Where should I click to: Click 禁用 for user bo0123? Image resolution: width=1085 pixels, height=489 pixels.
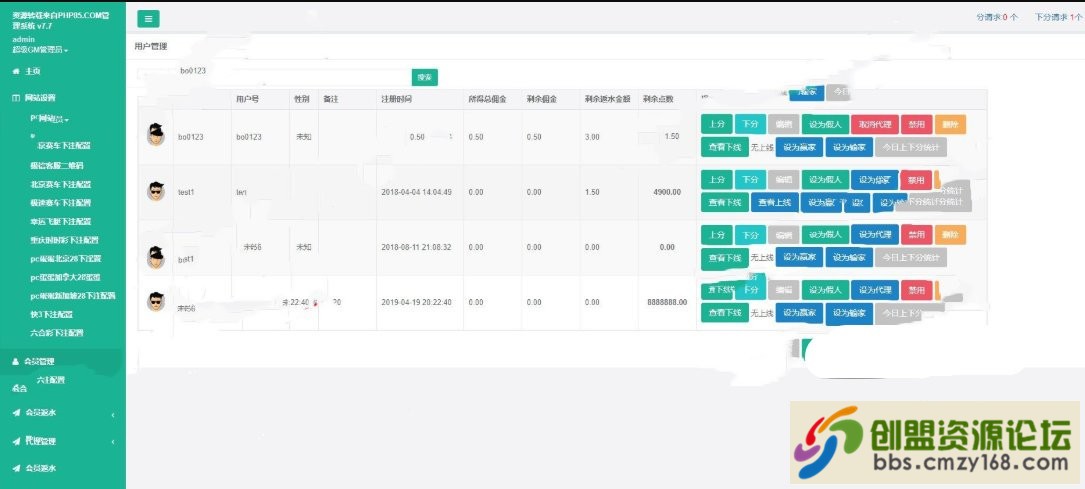pos(916,124)
